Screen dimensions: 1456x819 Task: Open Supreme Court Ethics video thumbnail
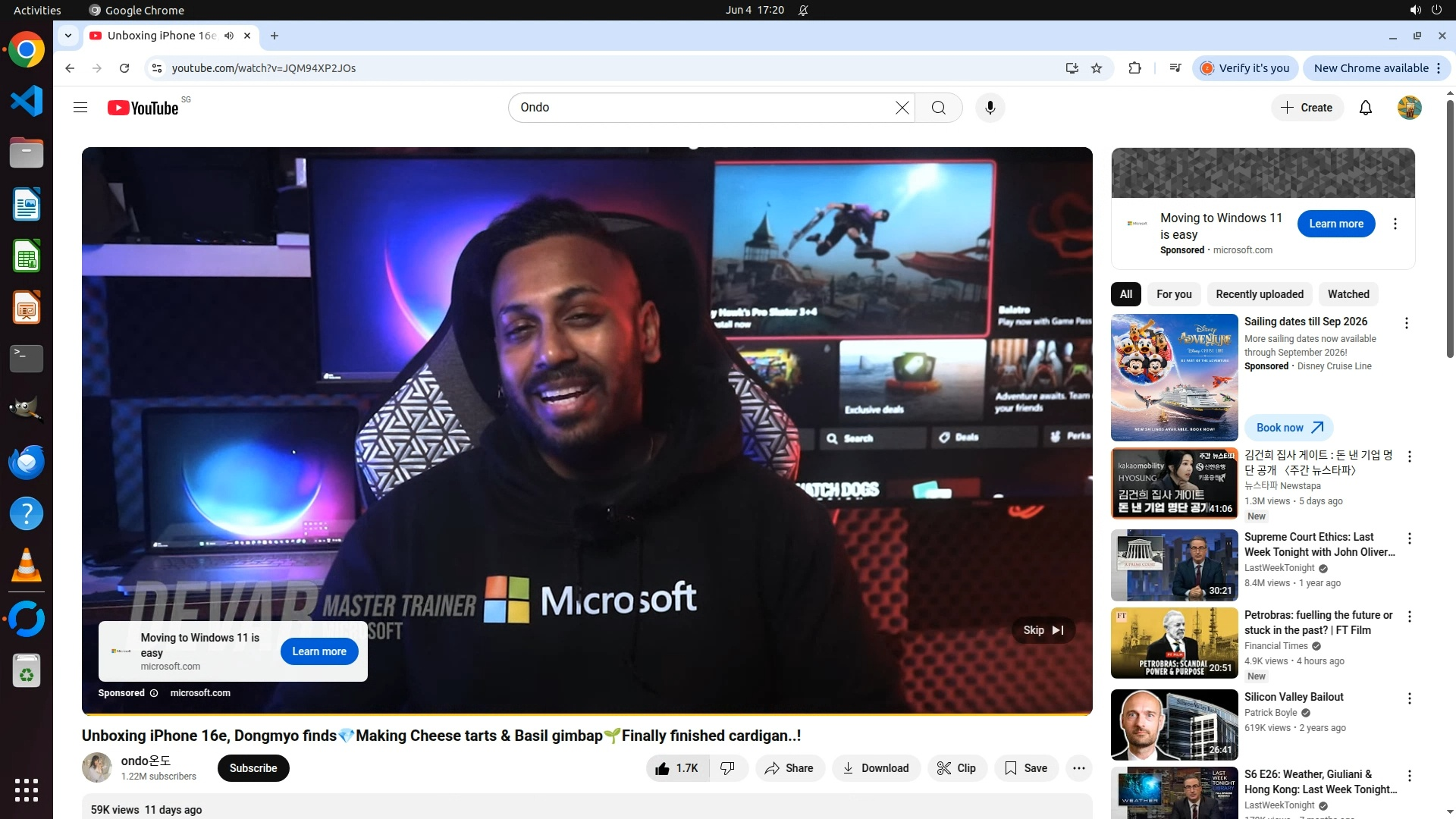tap(1174, 566)
